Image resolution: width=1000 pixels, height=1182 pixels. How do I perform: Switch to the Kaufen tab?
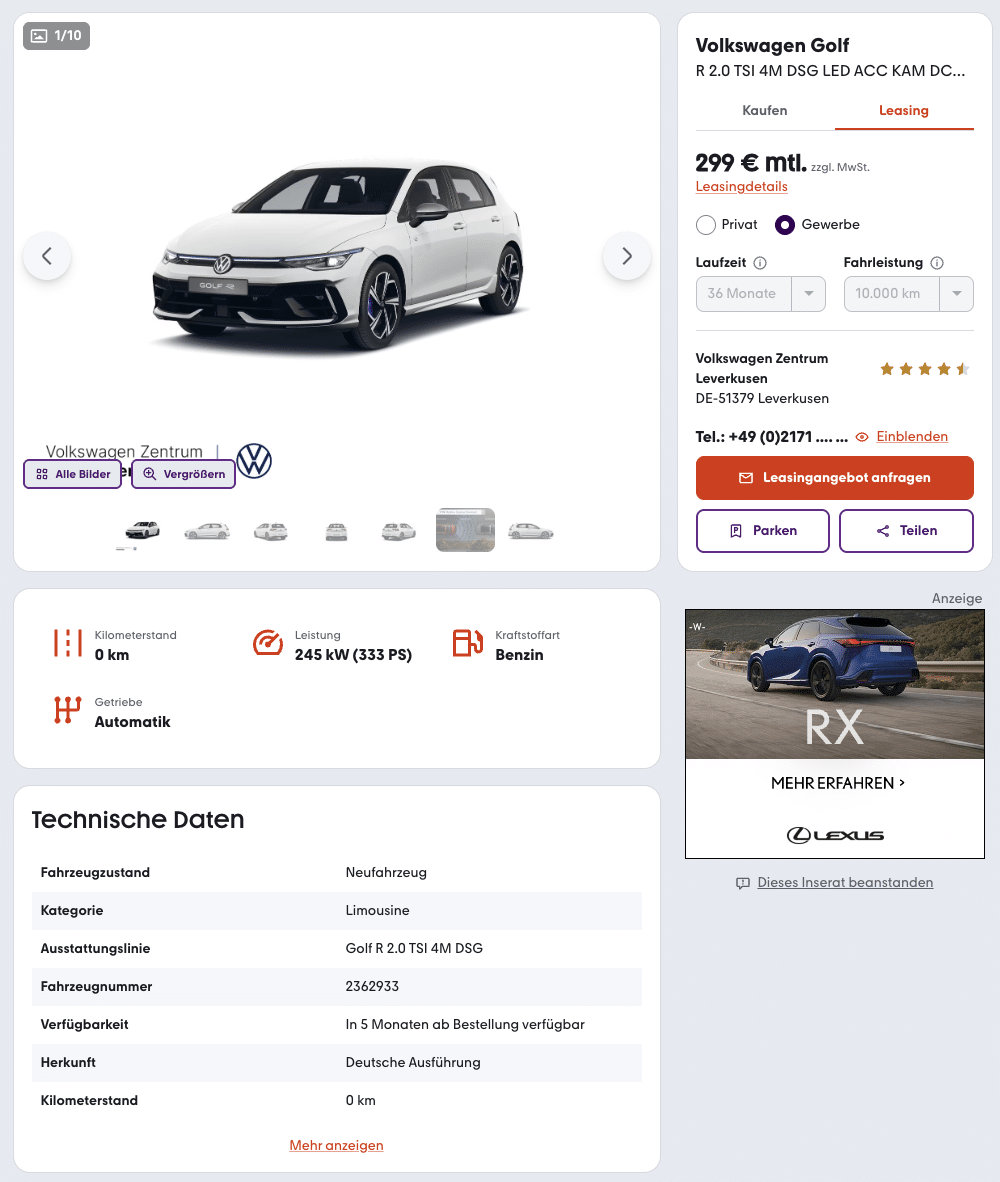point(764,111)
